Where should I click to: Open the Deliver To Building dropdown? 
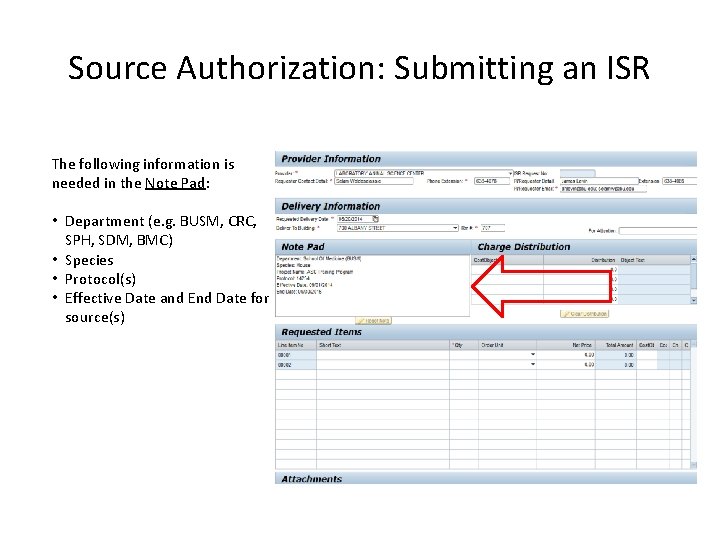tap(455, 228)
